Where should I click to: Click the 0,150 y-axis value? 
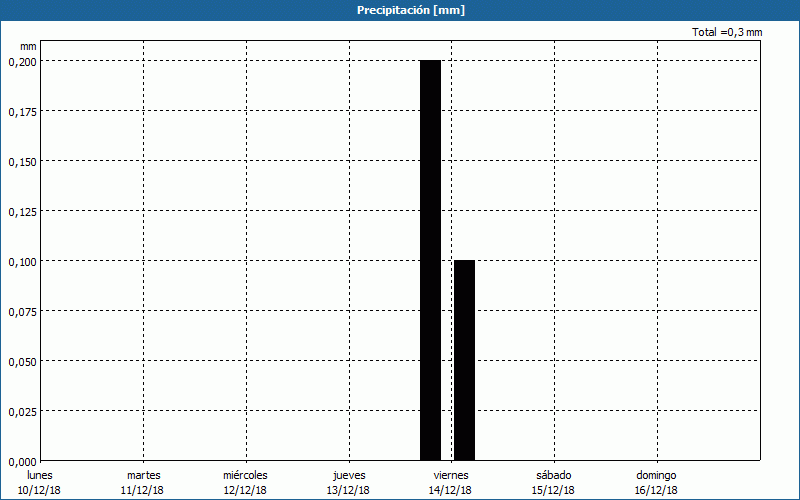pos(22,162)
